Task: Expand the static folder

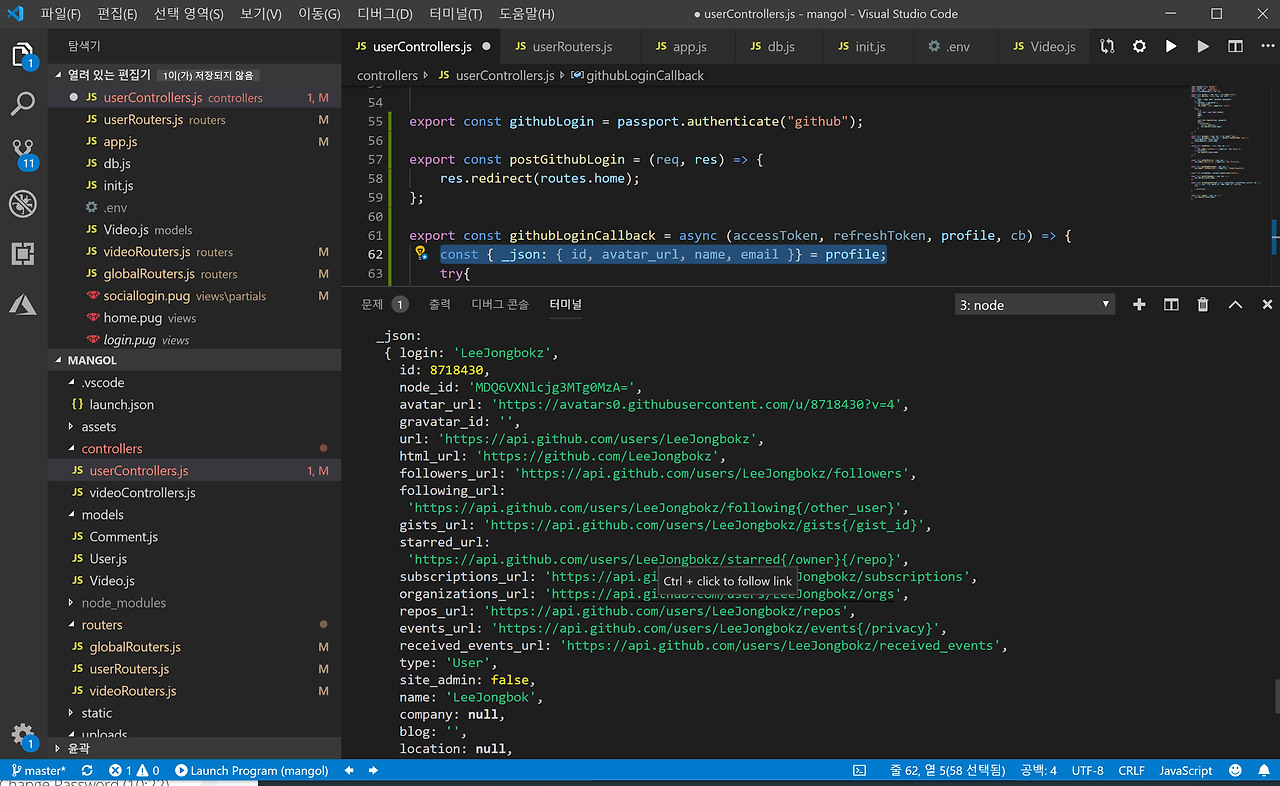Action: point(96,713)
